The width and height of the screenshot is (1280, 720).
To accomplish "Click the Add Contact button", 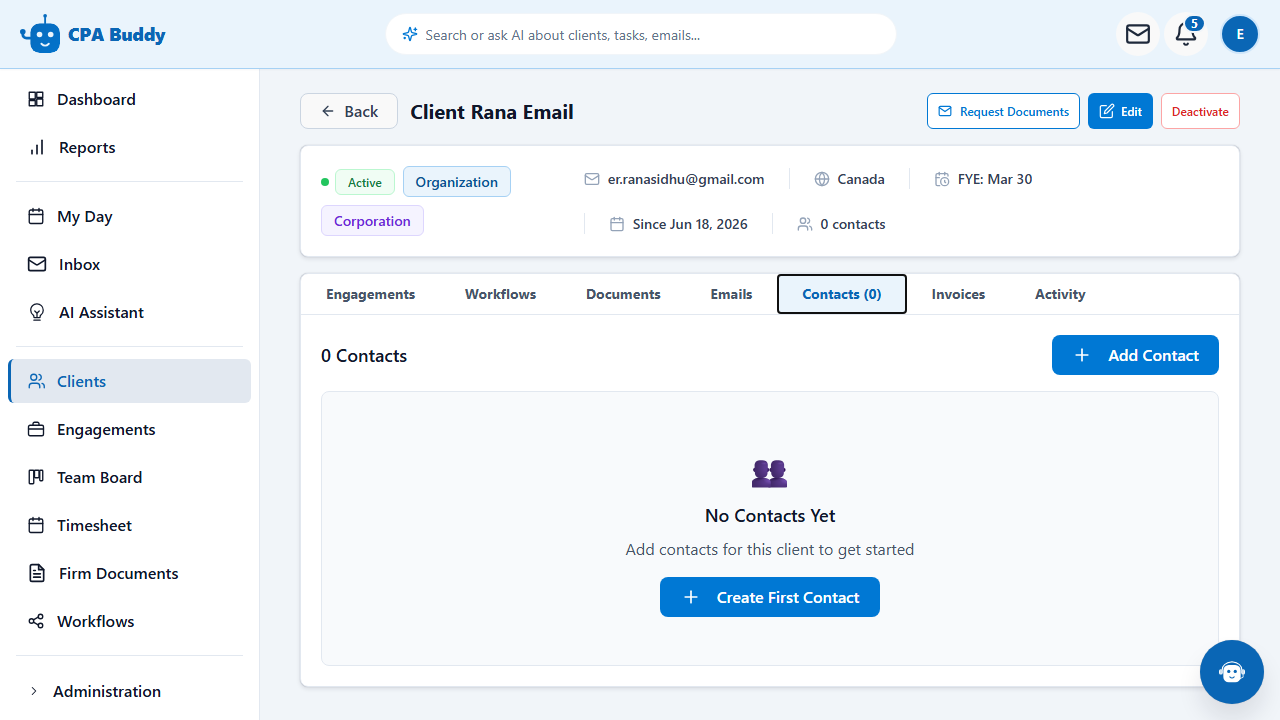I will 1135,355.
